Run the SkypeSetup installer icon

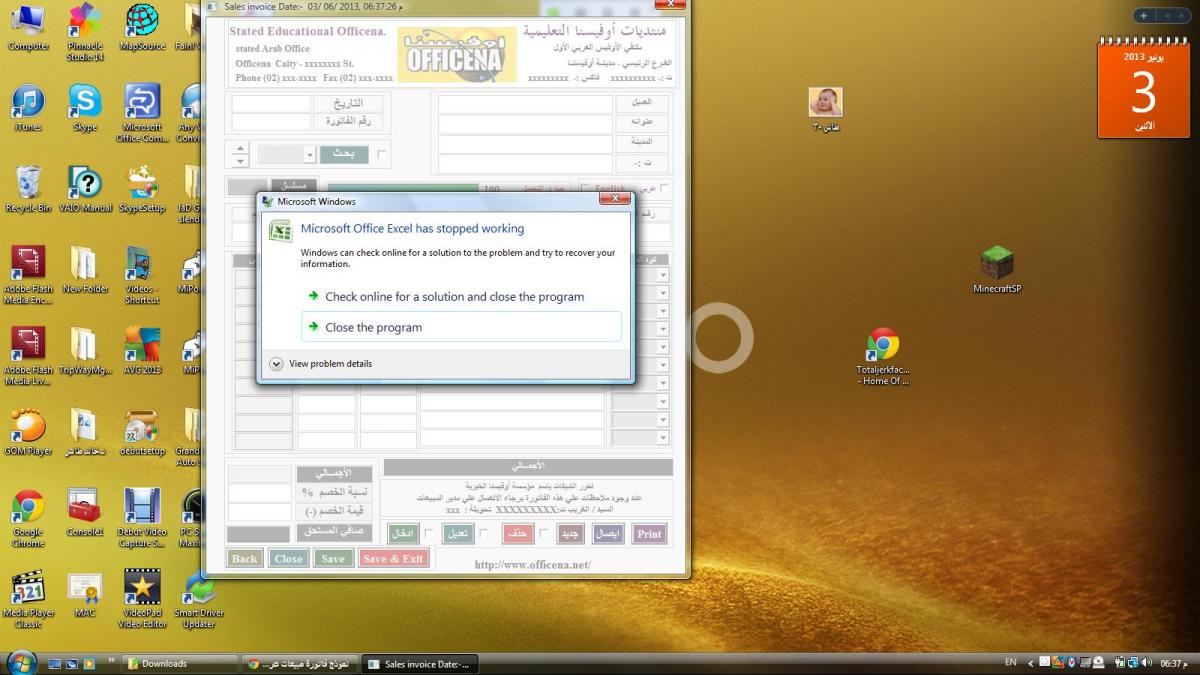[142, 189]
